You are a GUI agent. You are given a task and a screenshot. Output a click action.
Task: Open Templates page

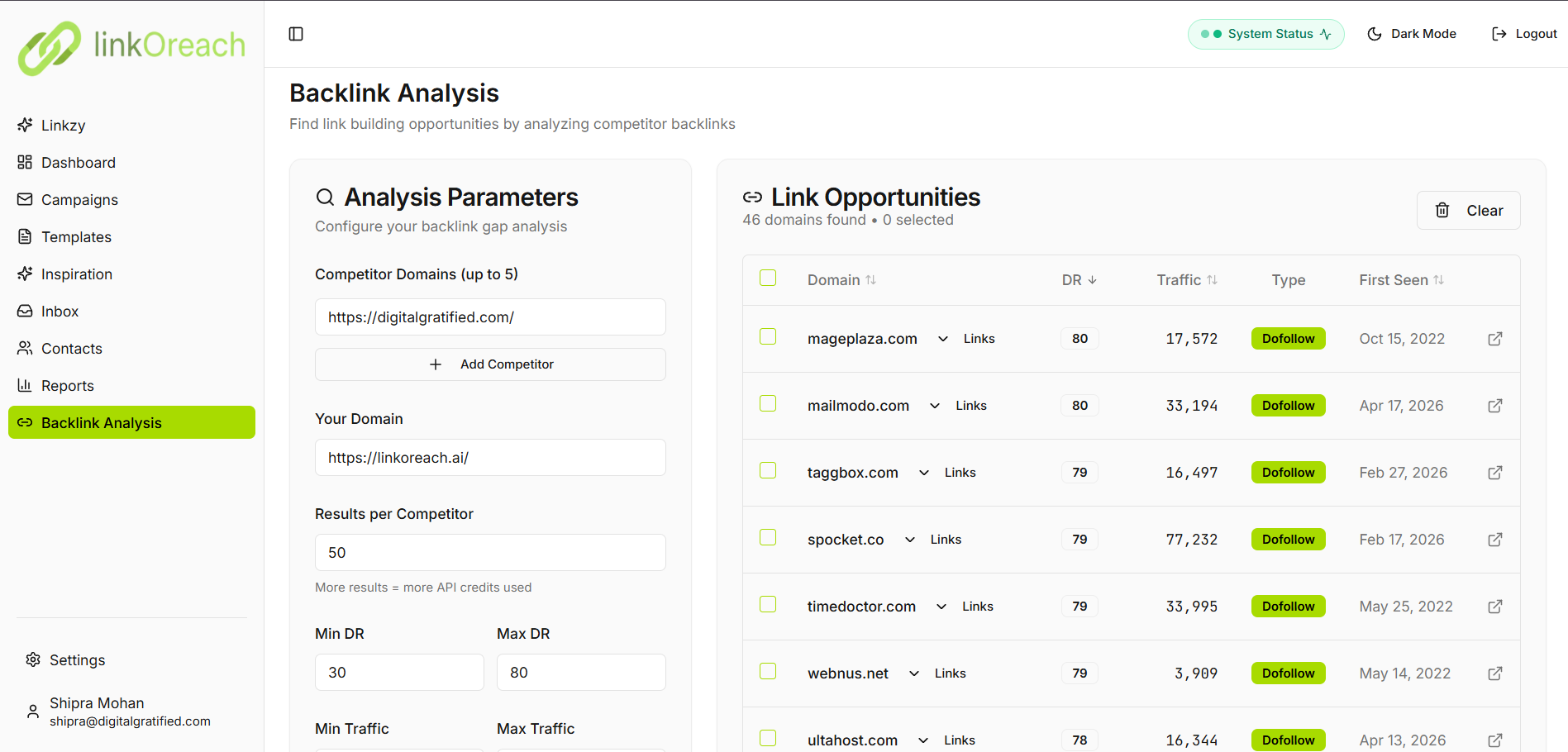(x=131, y=237)
